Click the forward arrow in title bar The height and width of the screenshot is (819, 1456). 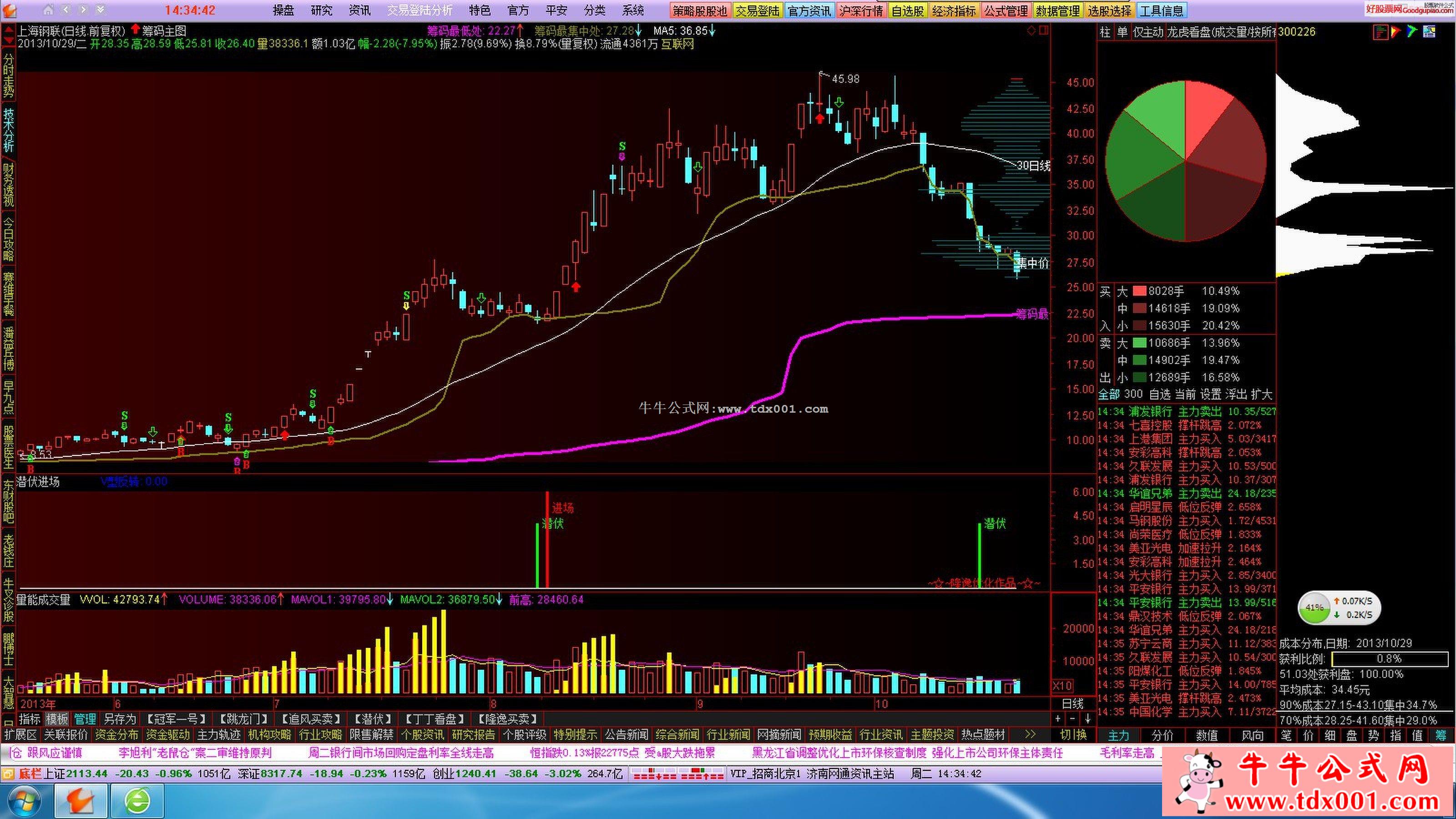click(83, 10)
